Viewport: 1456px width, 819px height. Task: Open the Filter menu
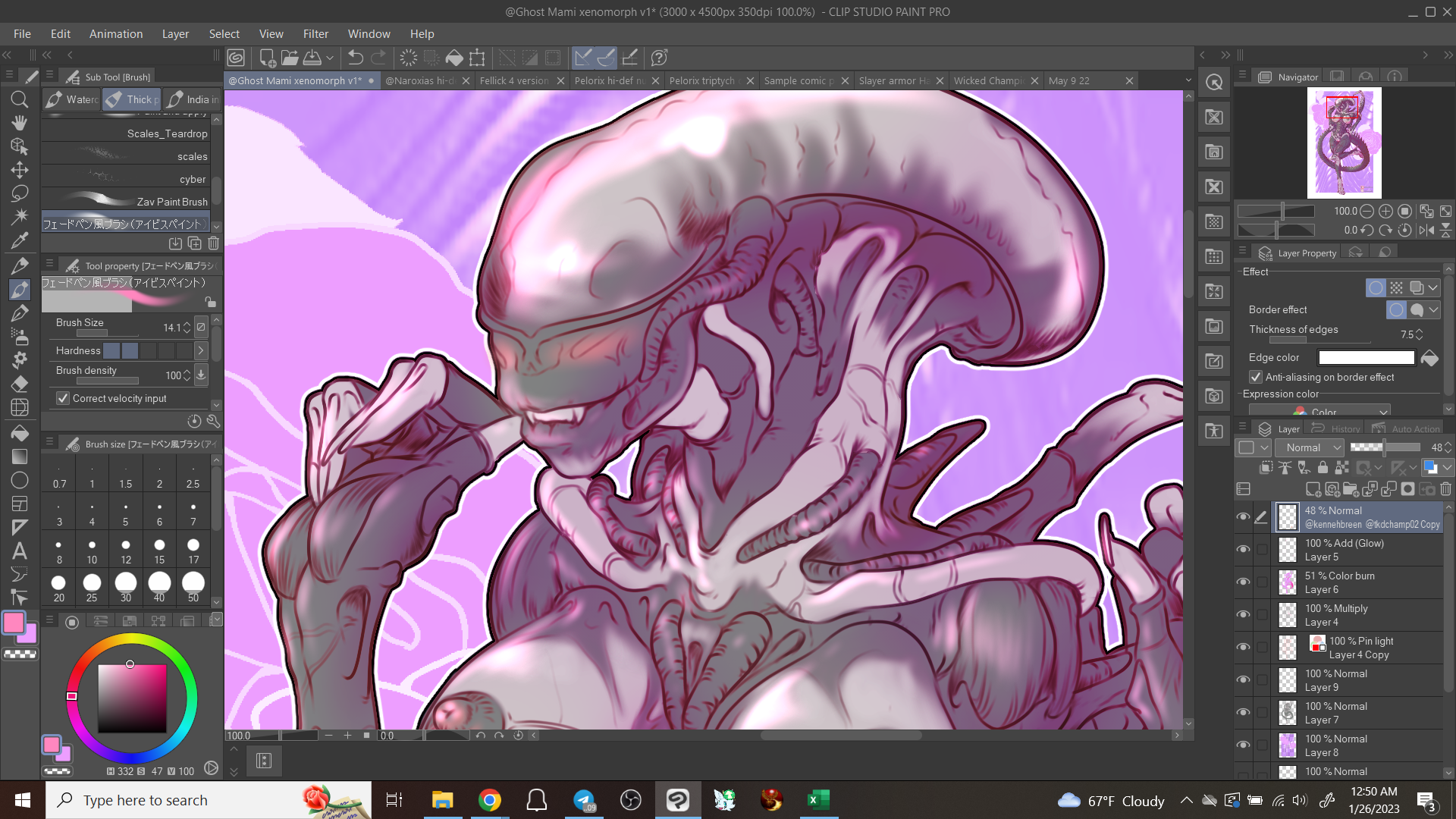(315, 34)
